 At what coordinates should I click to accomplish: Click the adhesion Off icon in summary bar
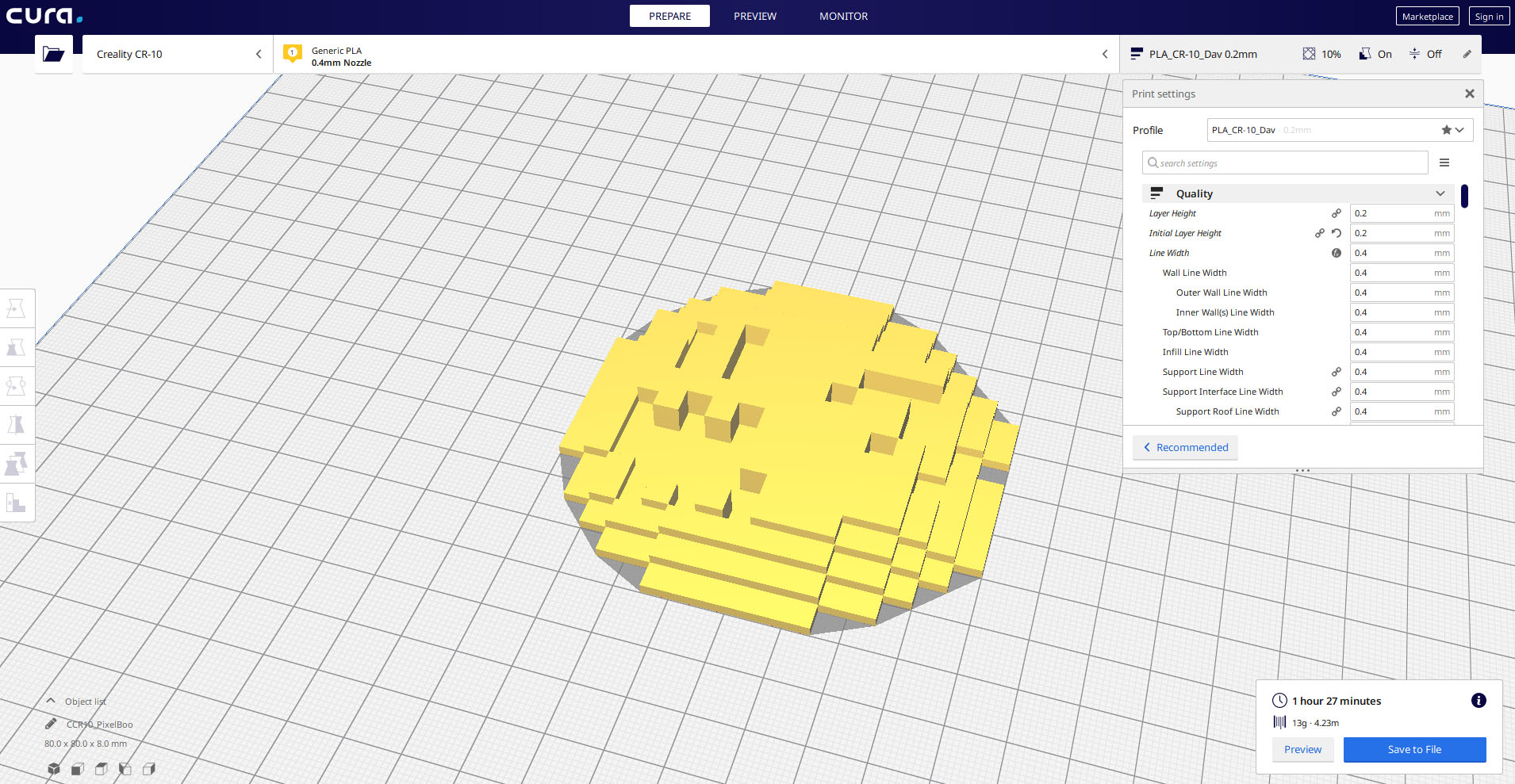pyautogui.click(x=1414, y=54)
